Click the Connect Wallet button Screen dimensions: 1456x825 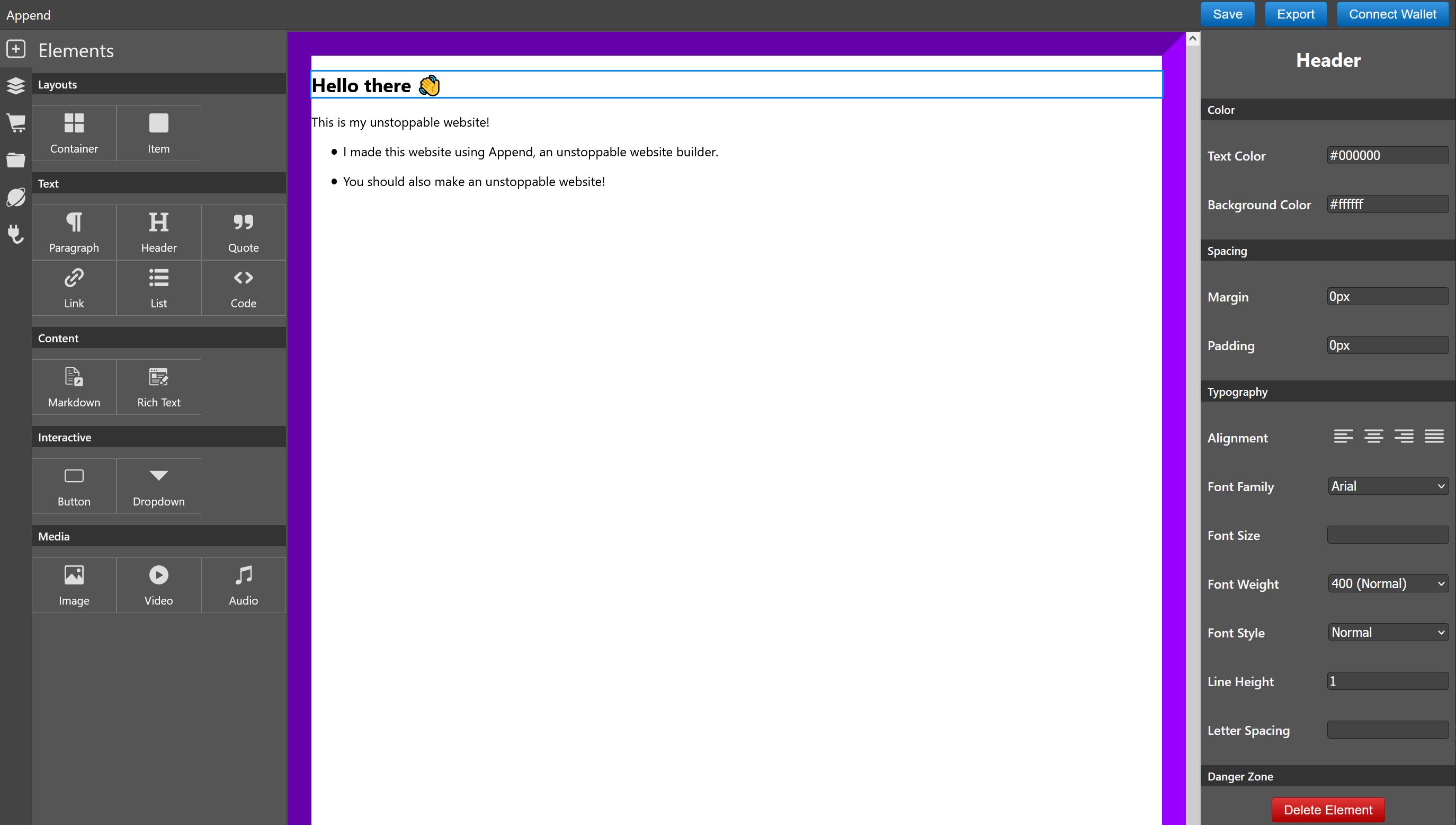1392,14
